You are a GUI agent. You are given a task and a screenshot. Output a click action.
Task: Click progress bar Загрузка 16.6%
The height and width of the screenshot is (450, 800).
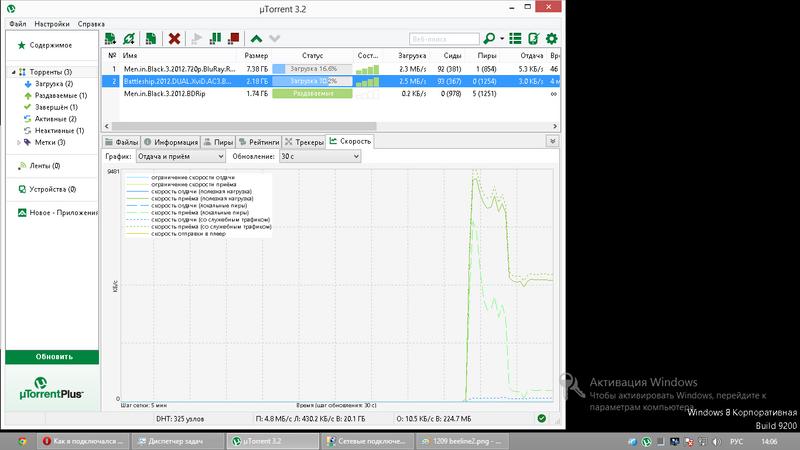tap(312, 69)
